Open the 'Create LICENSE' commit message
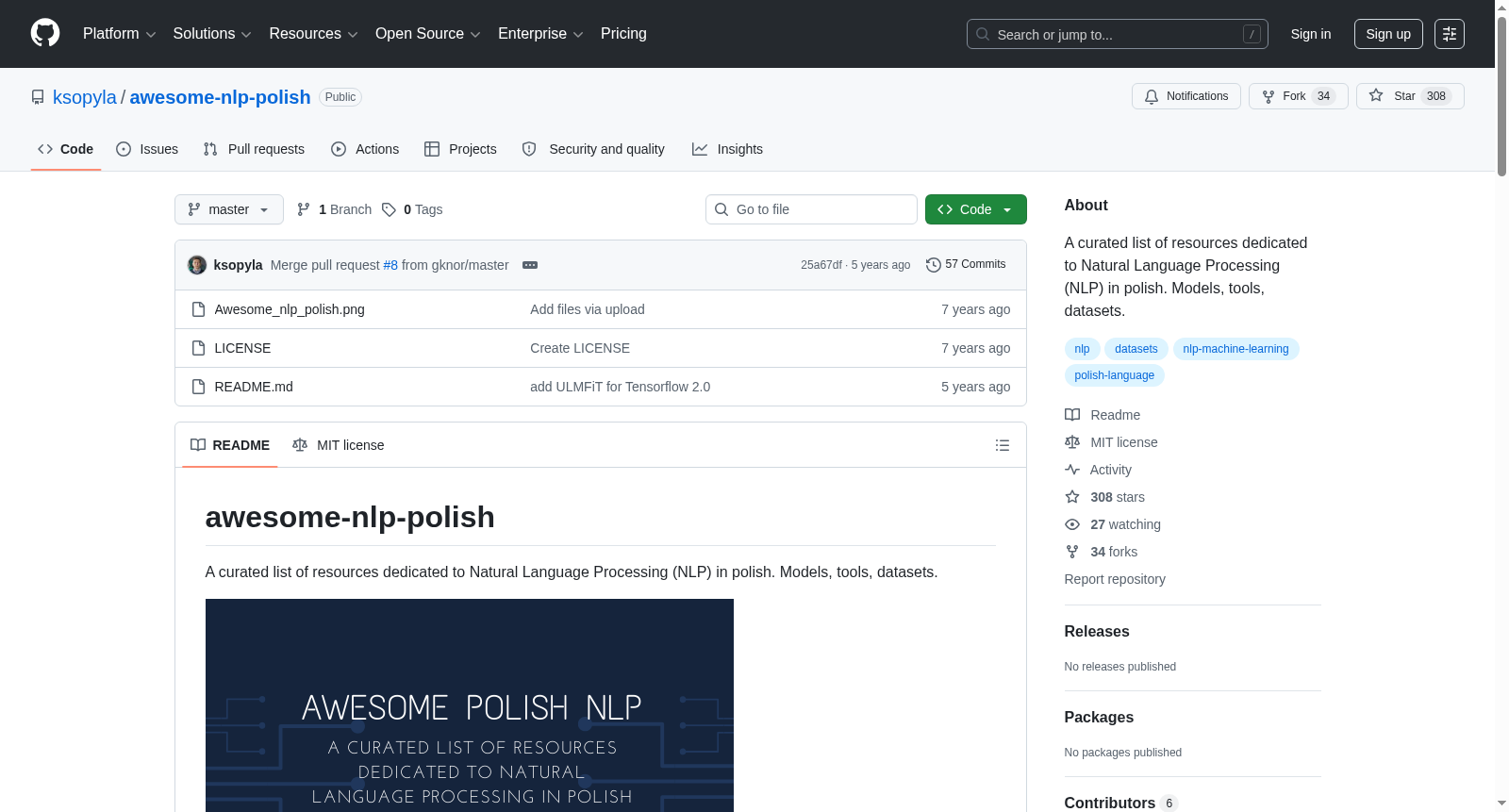This screenshot has width=1509, height=812. 580,348
